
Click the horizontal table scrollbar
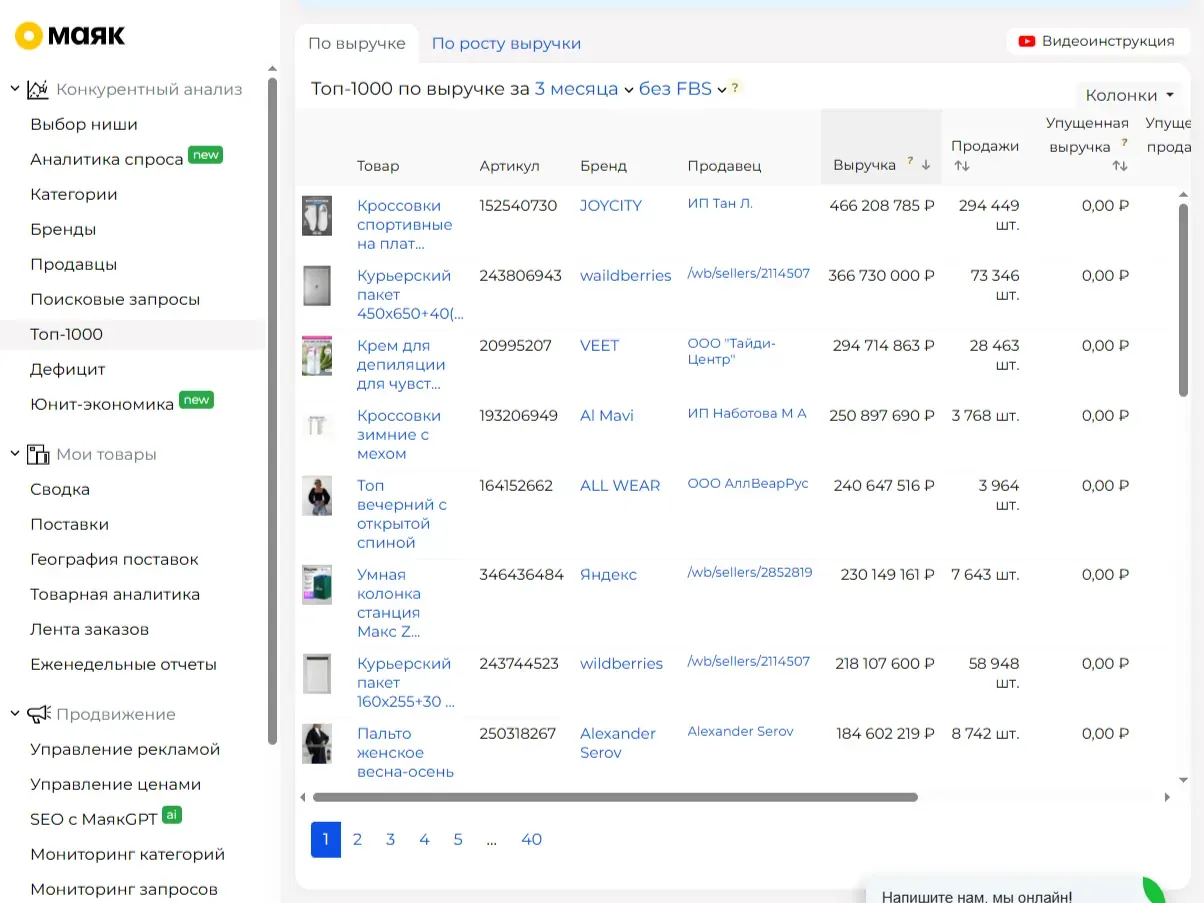615,797
